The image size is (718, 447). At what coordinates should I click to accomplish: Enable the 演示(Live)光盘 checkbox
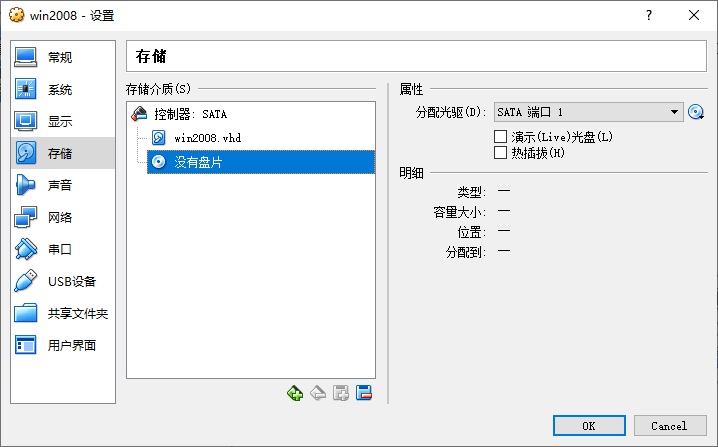point(500,136)
